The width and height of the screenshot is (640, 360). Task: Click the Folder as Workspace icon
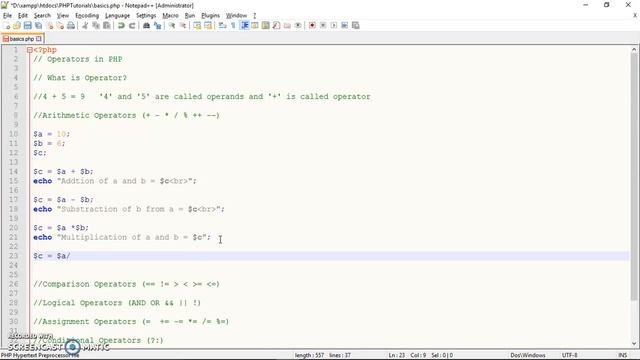pyautogui.click(x=287, y=25)
